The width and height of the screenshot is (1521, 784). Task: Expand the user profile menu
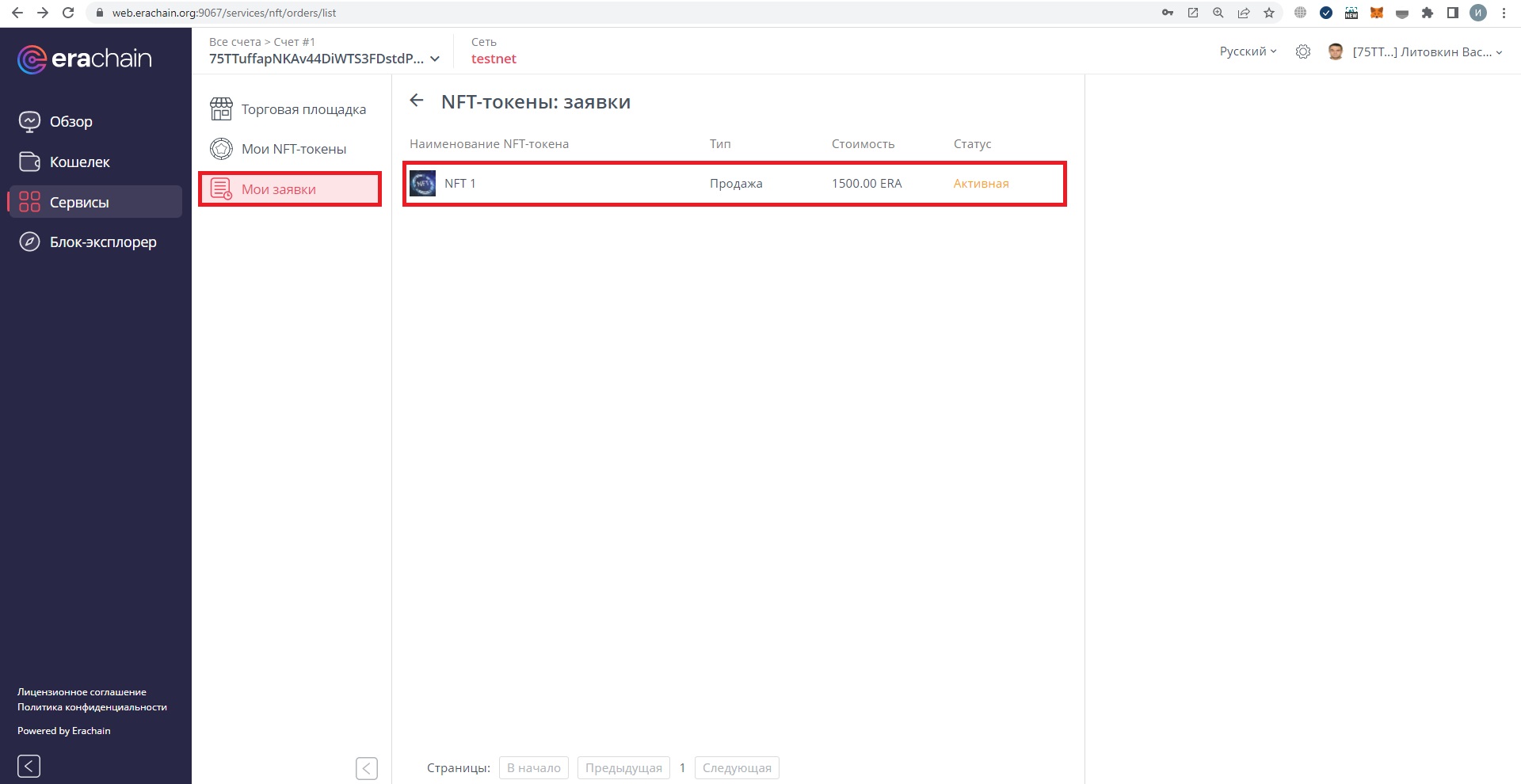tap(1426, 52)
